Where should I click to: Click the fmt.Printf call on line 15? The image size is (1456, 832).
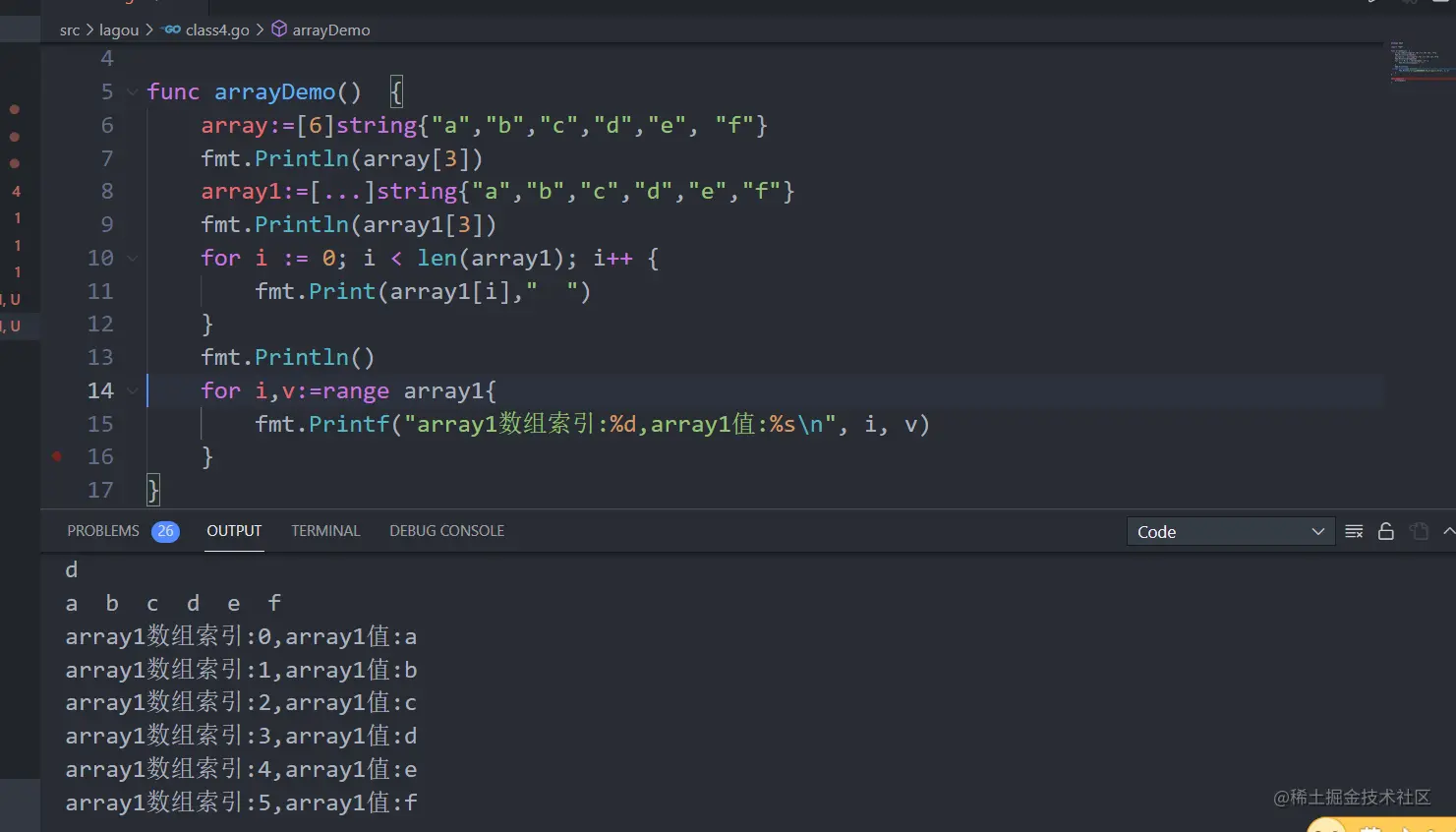(592, 425)
